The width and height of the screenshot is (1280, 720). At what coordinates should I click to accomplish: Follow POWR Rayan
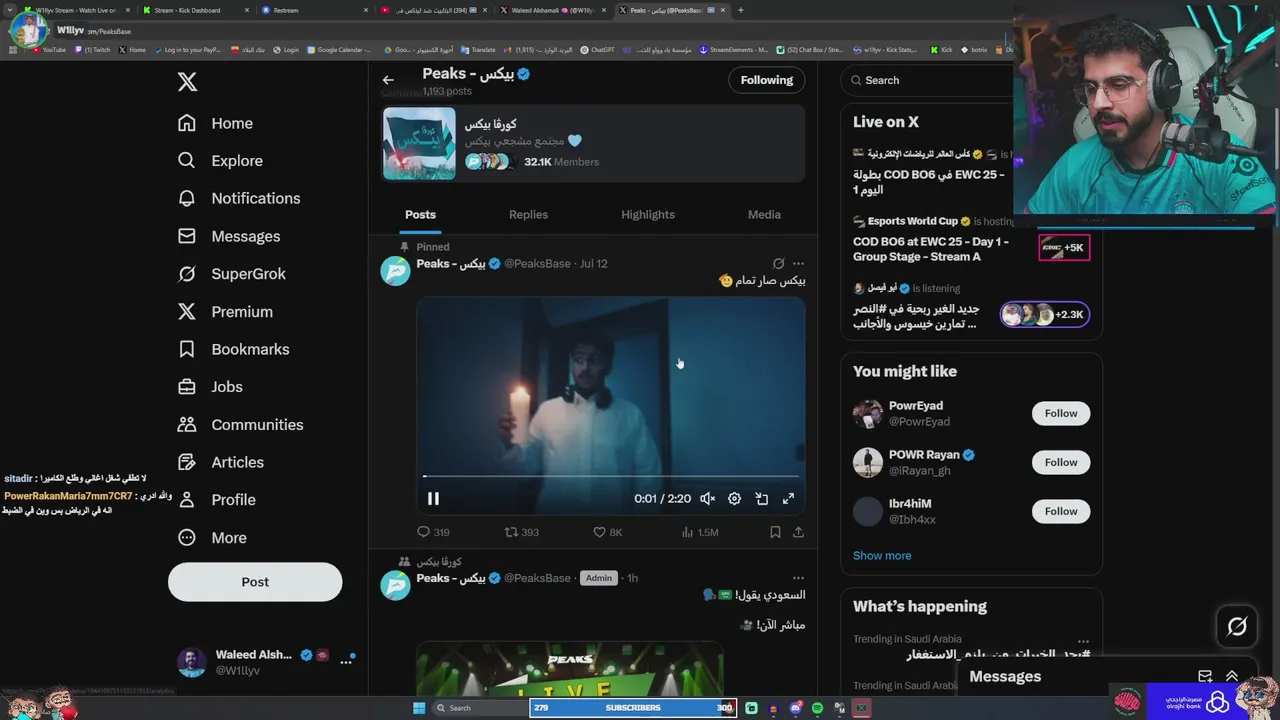[x=1061, y=463]
